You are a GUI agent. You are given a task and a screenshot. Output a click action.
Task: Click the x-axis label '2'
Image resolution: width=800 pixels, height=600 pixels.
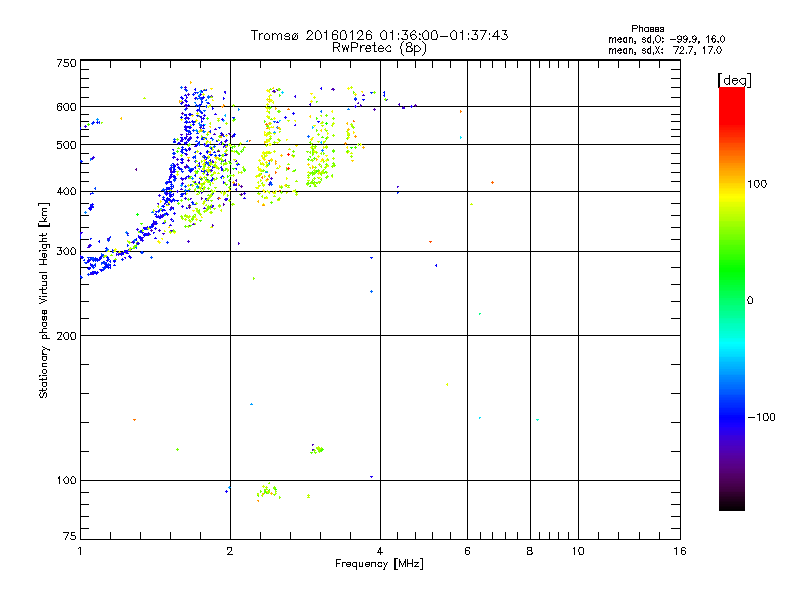click(230, 551)
